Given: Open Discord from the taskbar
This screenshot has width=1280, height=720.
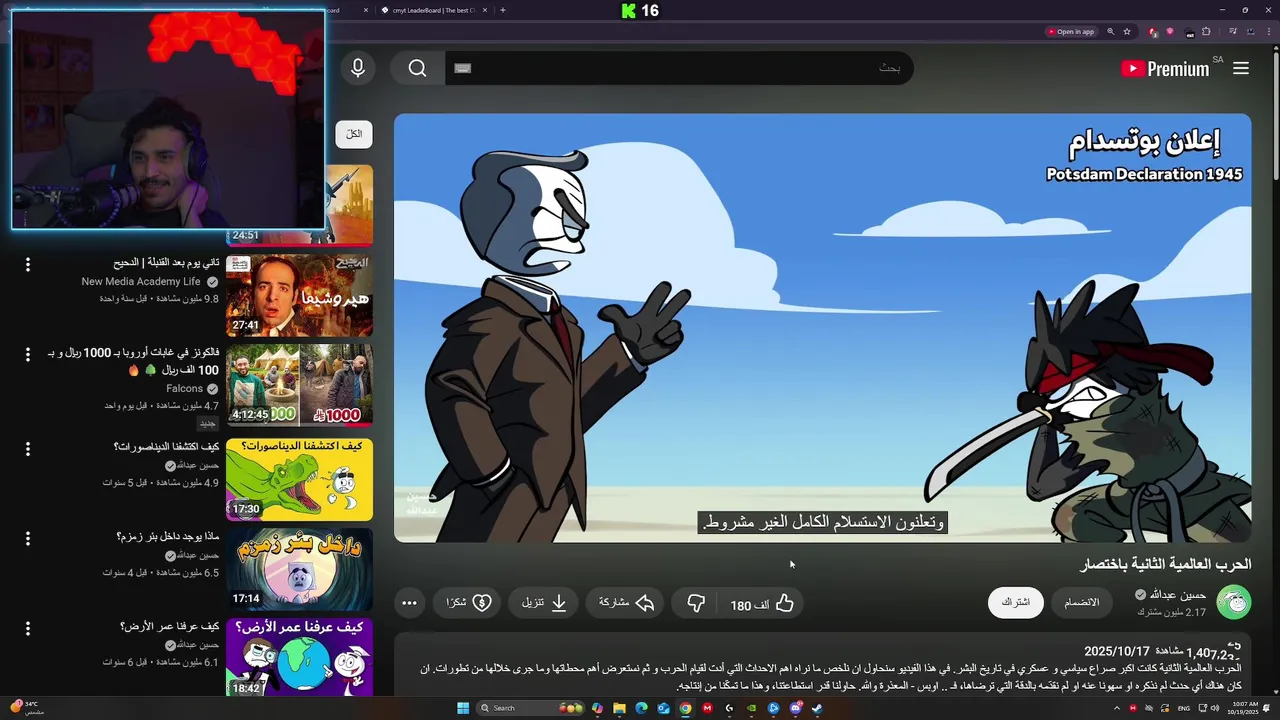Looking at the screenshot, I should click(x=795, y=708).
